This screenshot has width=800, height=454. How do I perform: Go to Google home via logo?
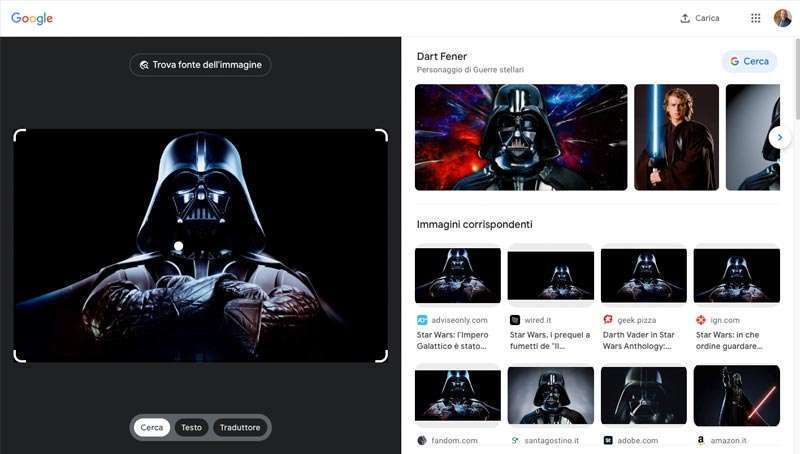[32, 18]
